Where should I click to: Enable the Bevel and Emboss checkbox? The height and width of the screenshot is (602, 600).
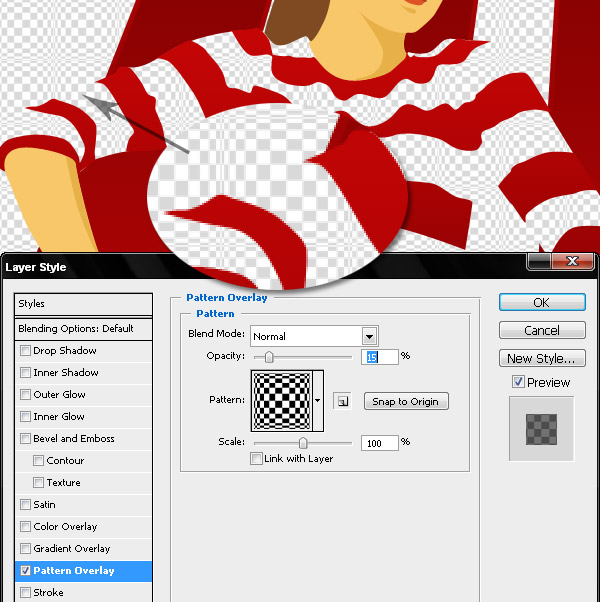(x=25, y=438)
